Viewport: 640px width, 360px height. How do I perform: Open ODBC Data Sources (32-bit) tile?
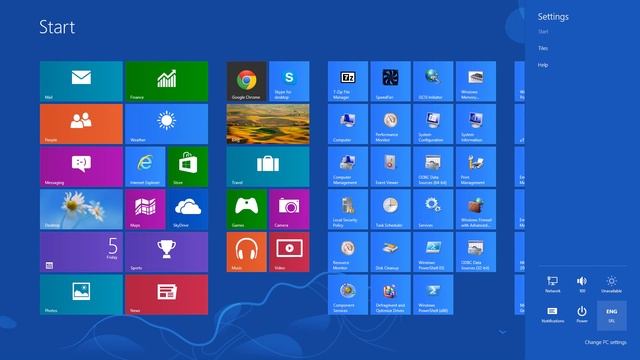pos(476,252)
